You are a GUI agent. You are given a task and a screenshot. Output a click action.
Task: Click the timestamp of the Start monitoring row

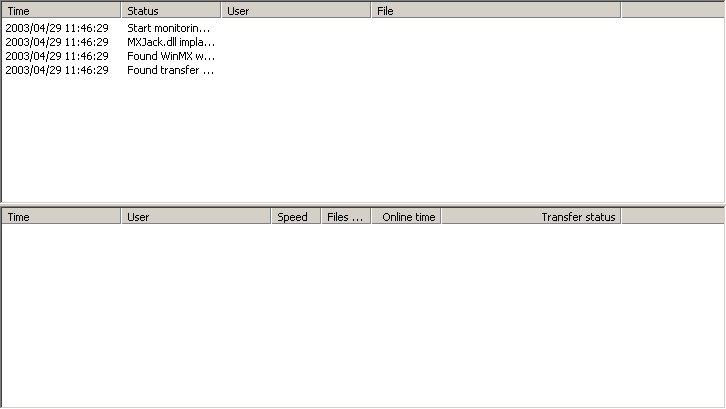[x=57, y=28]
